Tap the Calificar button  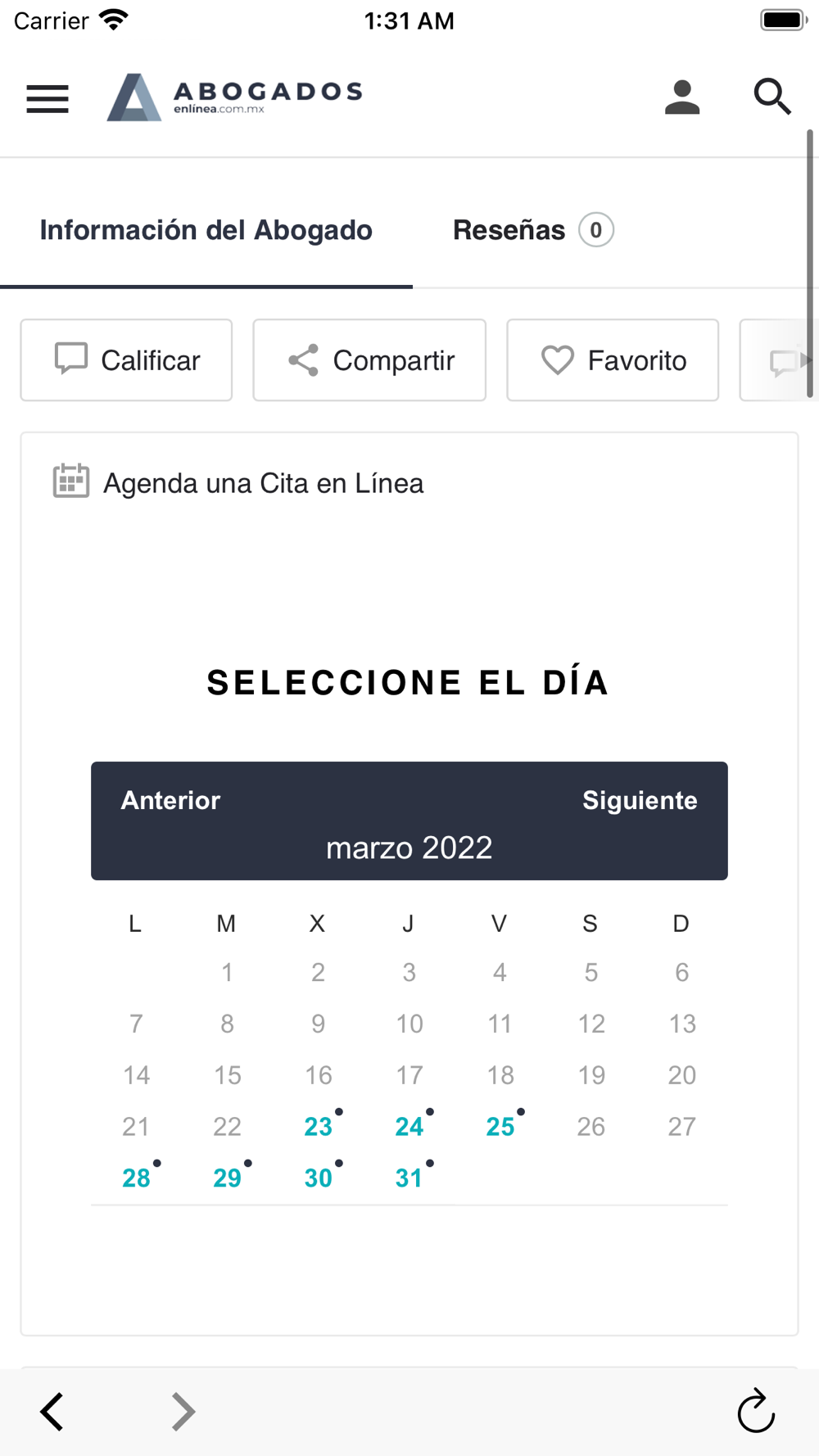pyautogui.click(x=126, y=360)
